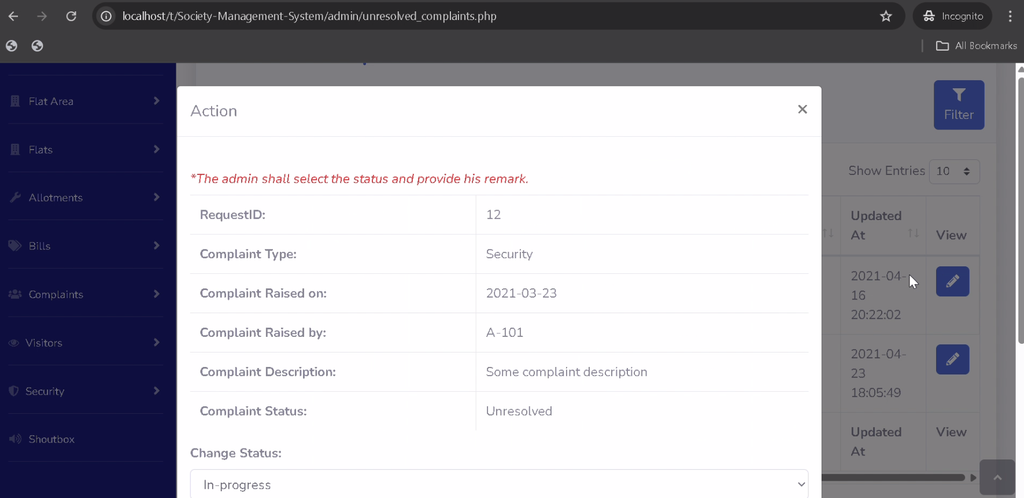Click the tags icon beside Bills
Viewport: 1024px width, 498px height.
14,246
